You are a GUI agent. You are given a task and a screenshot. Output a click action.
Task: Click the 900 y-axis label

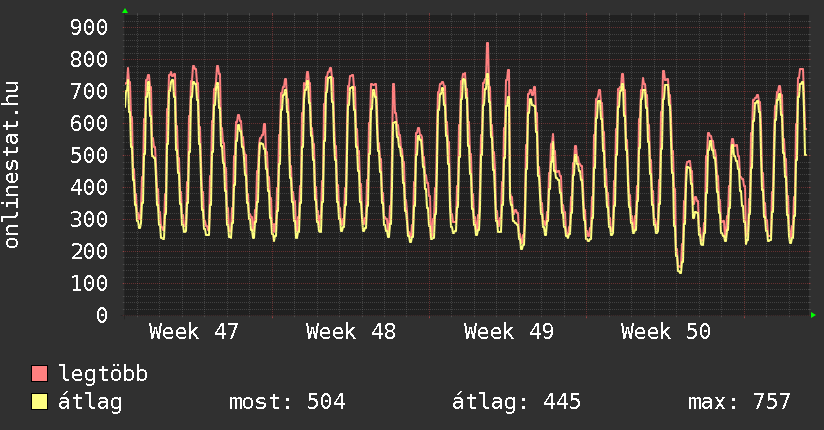coord(88,27)
